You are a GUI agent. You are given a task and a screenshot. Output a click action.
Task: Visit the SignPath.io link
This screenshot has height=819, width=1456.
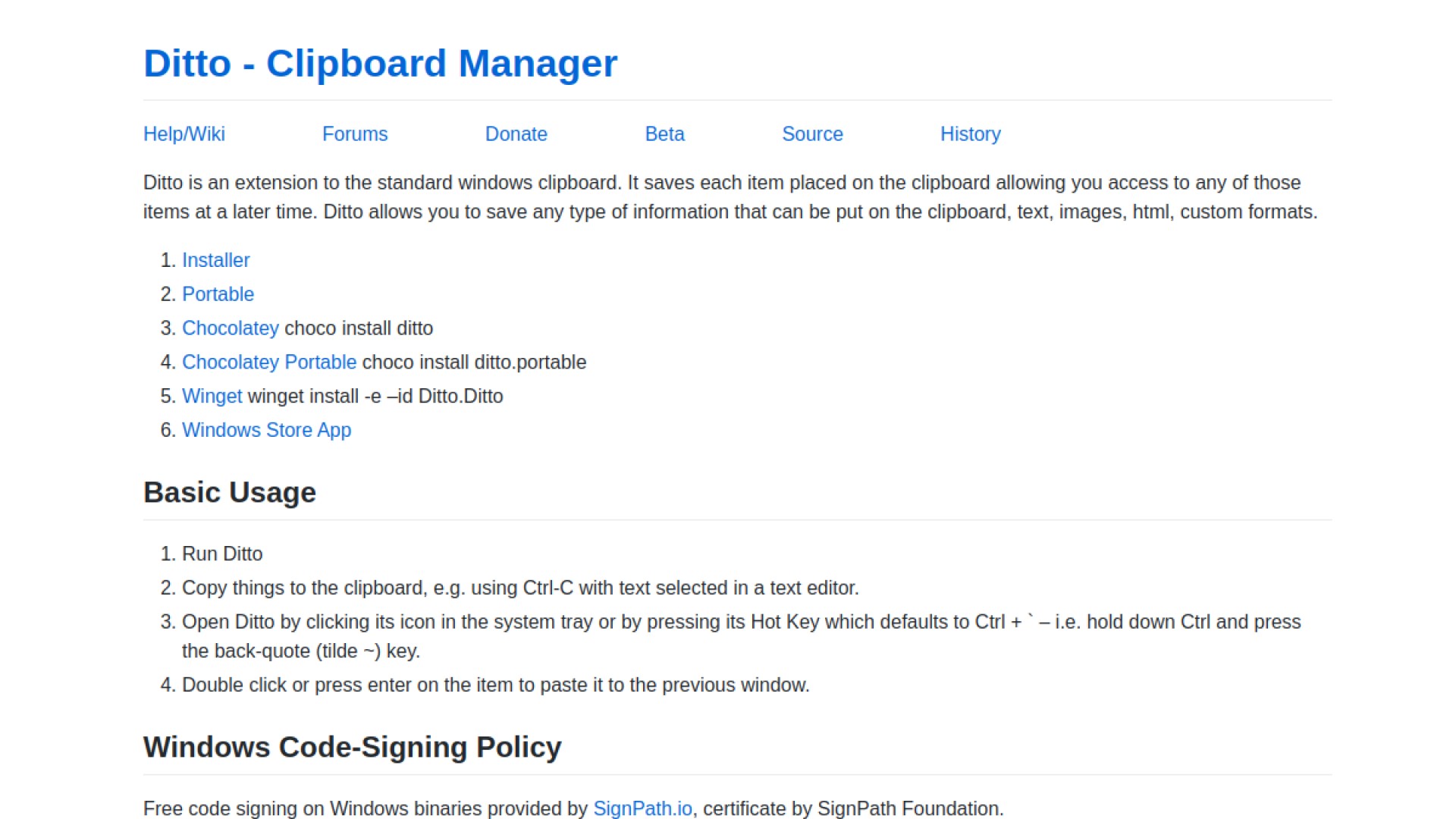click(642, 808)
